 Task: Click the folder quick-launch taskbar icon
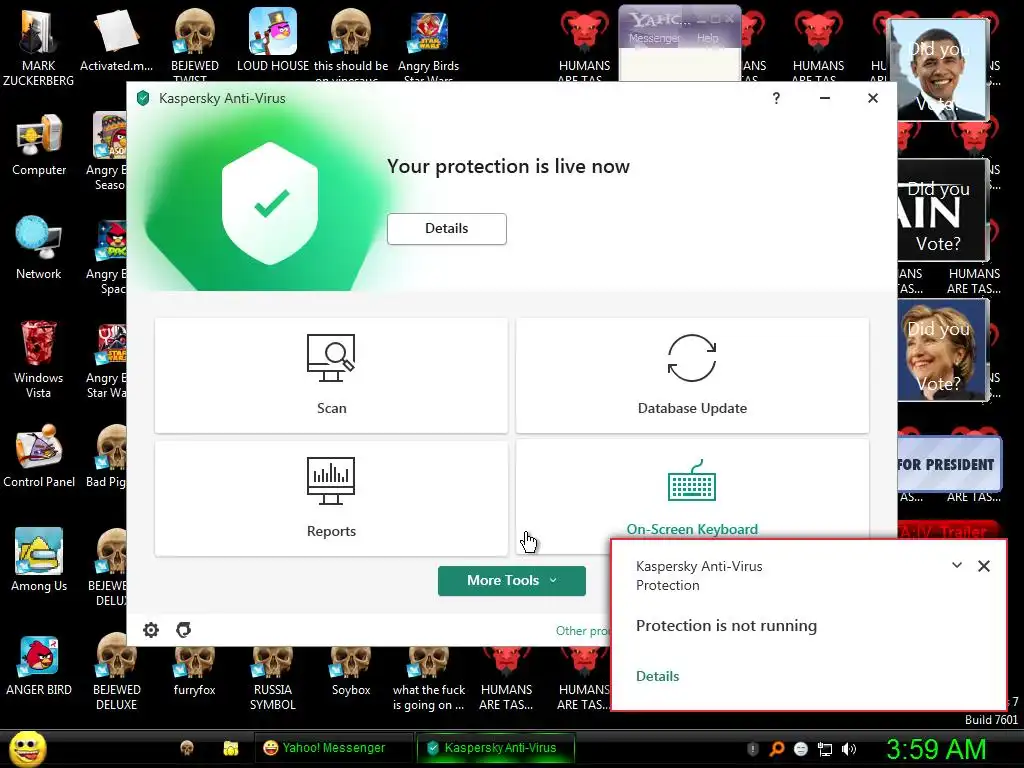[x=231, y=748]
